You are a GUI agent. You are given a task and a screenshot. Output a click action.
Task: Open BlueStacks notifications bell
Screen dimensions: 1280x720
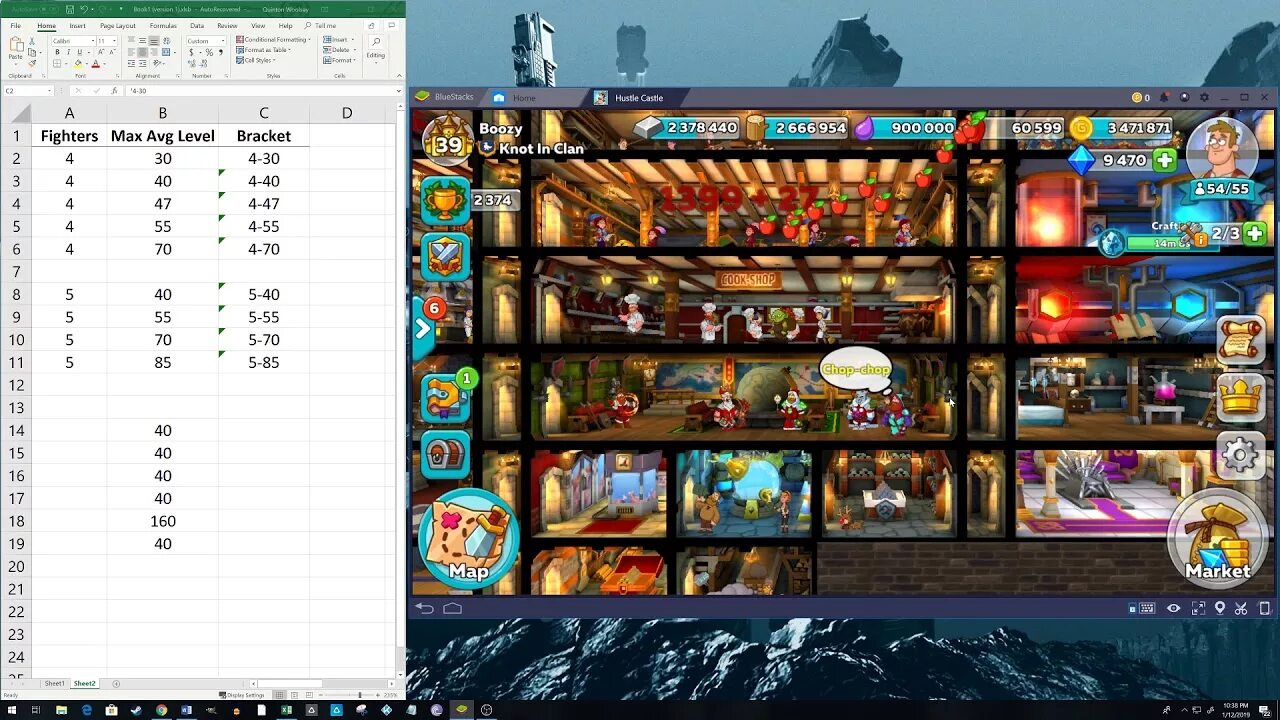click(x=1165, y=98)
